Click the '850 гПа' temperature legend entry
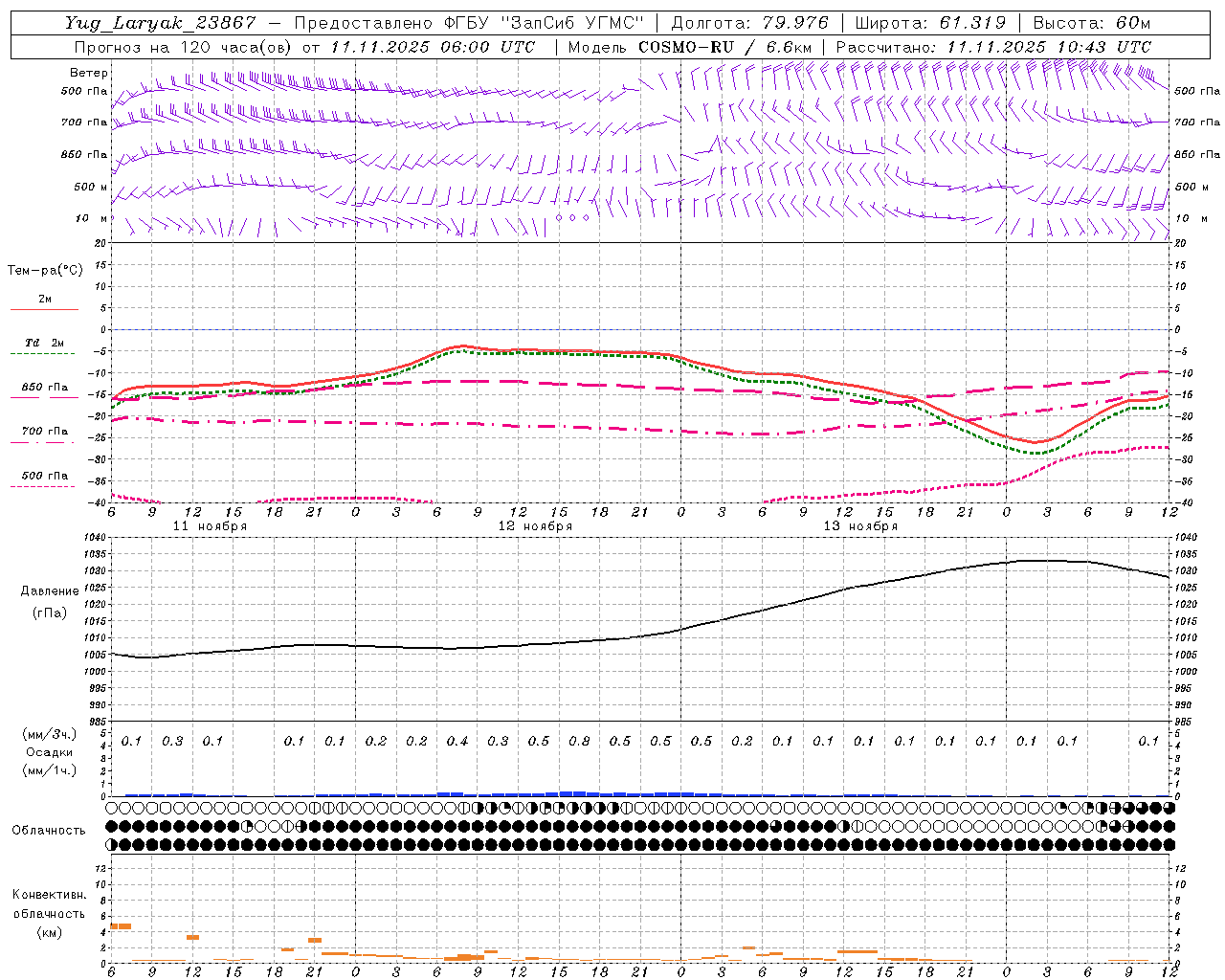The width and height of the screenshot is (1225, 980). point(45,388)
